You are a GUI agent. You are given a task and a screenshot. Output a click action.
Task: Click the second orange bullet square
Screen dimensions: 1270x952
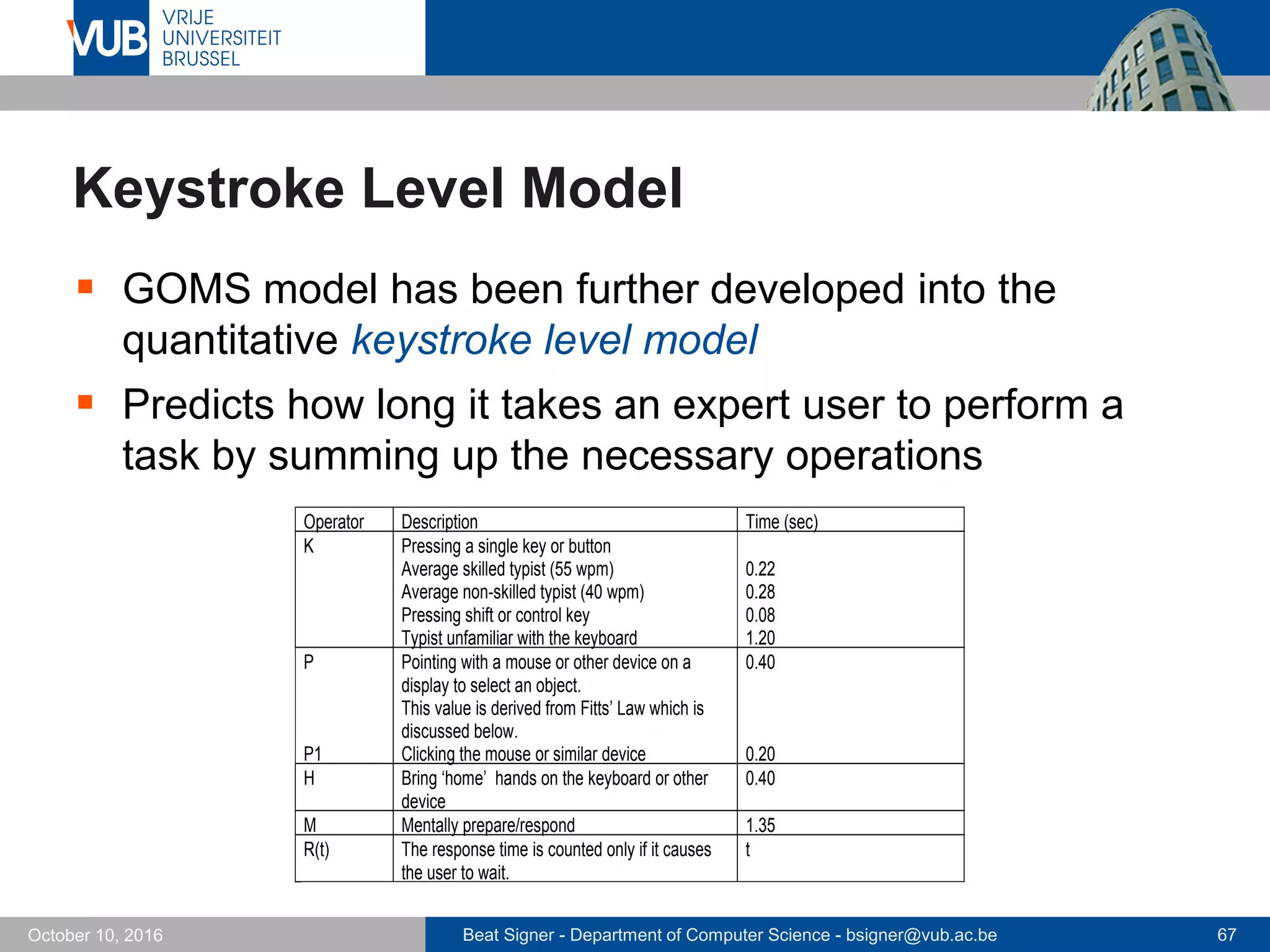[86, 402]
